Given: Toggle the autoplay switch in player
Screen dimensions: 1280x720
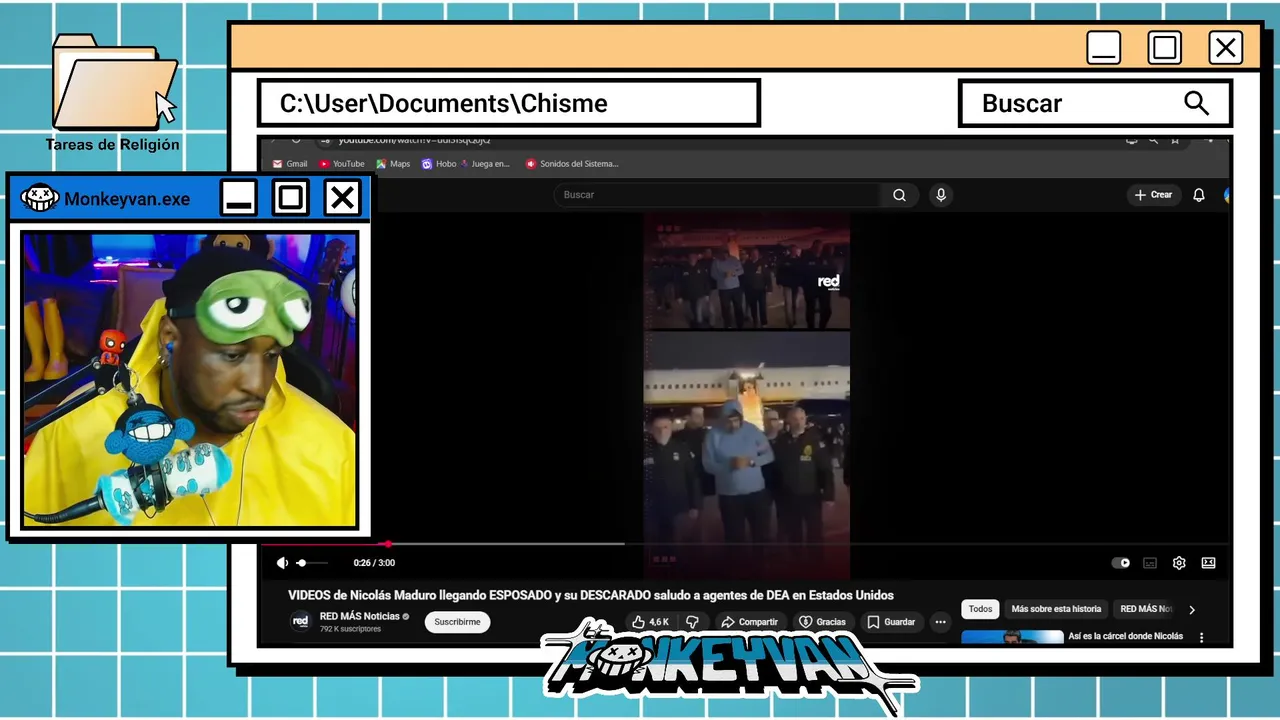Looking at the screenshot, I should click(1121, 563).
